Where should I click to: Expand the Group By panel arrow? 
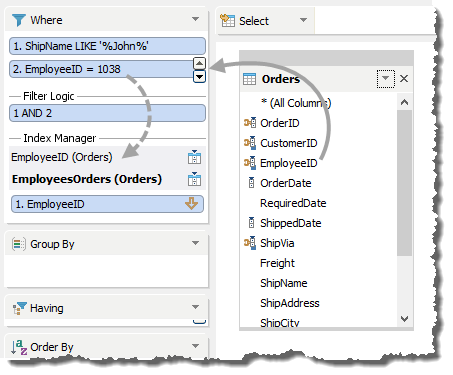(196, 243)
